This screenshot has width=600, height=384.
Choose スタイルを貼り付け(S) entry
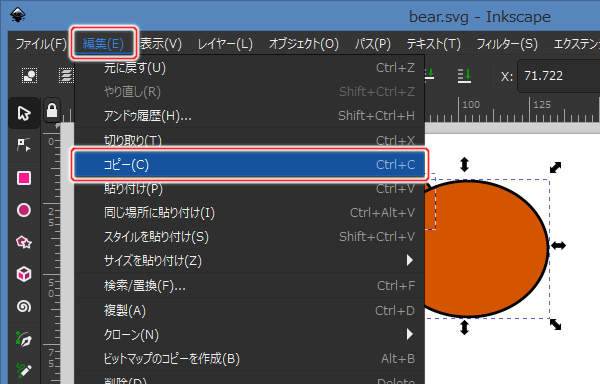249,237
